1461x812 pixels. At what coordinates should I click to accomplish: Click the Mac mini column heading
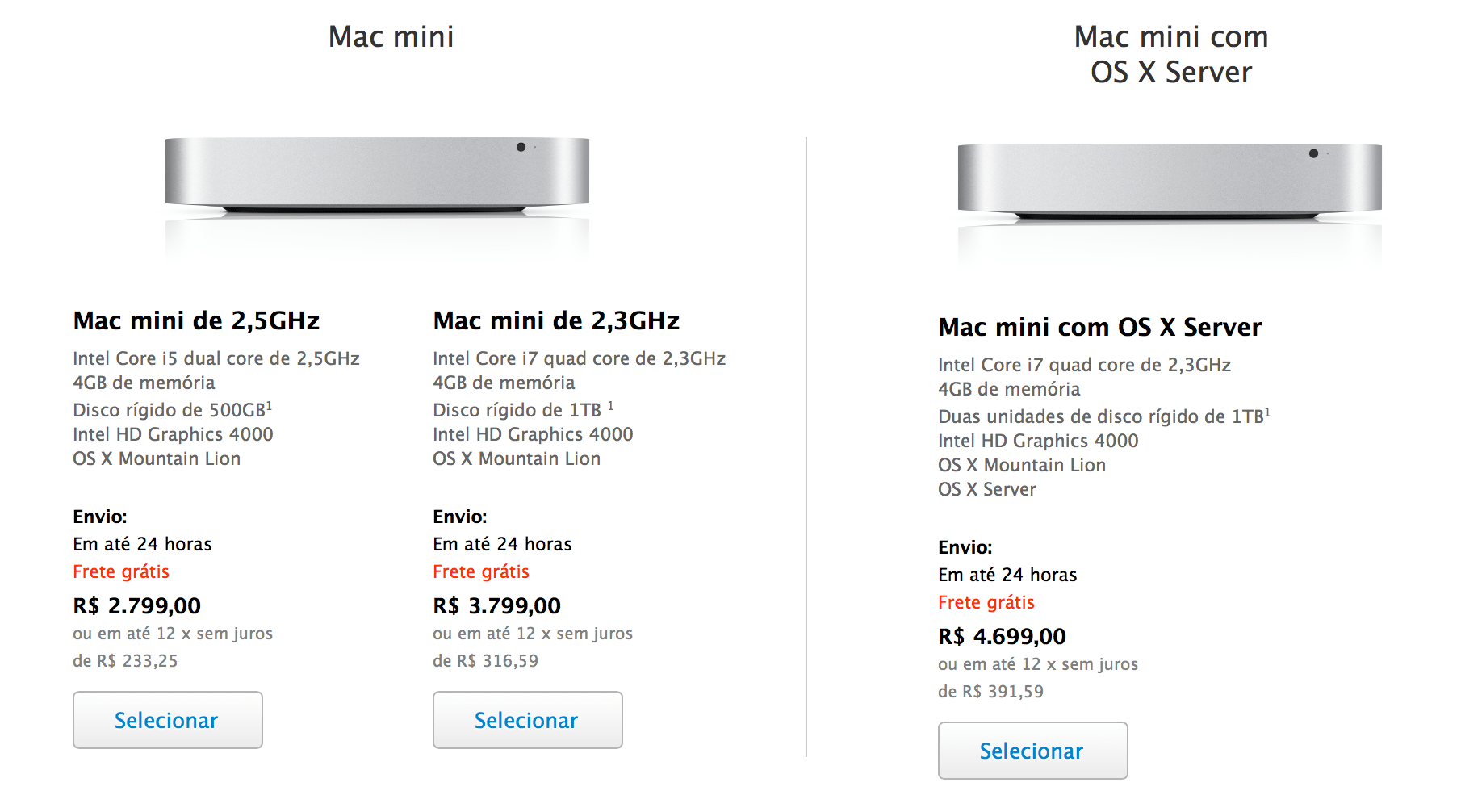tap(391, 36)
